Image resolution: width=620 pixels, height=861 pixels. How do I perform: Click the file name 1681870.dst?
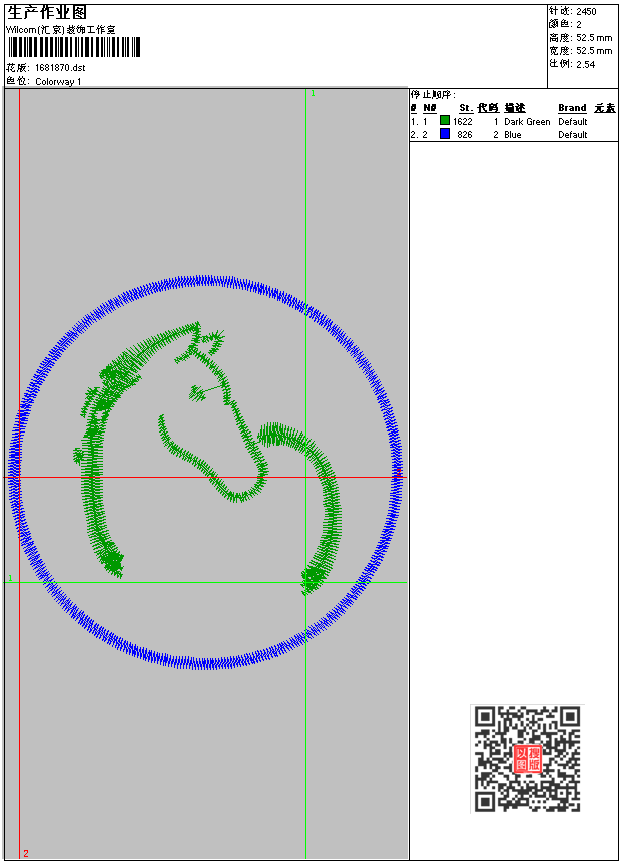click(60, 68)
